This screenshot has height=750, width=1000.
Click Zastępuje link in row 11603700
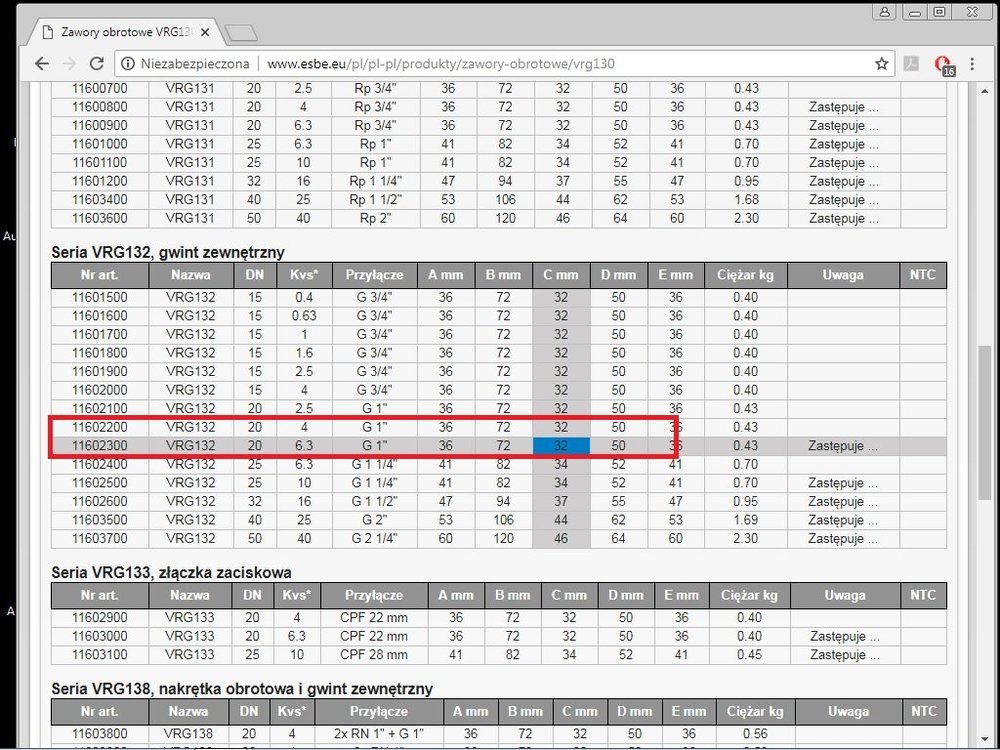(x=843, y=538)
